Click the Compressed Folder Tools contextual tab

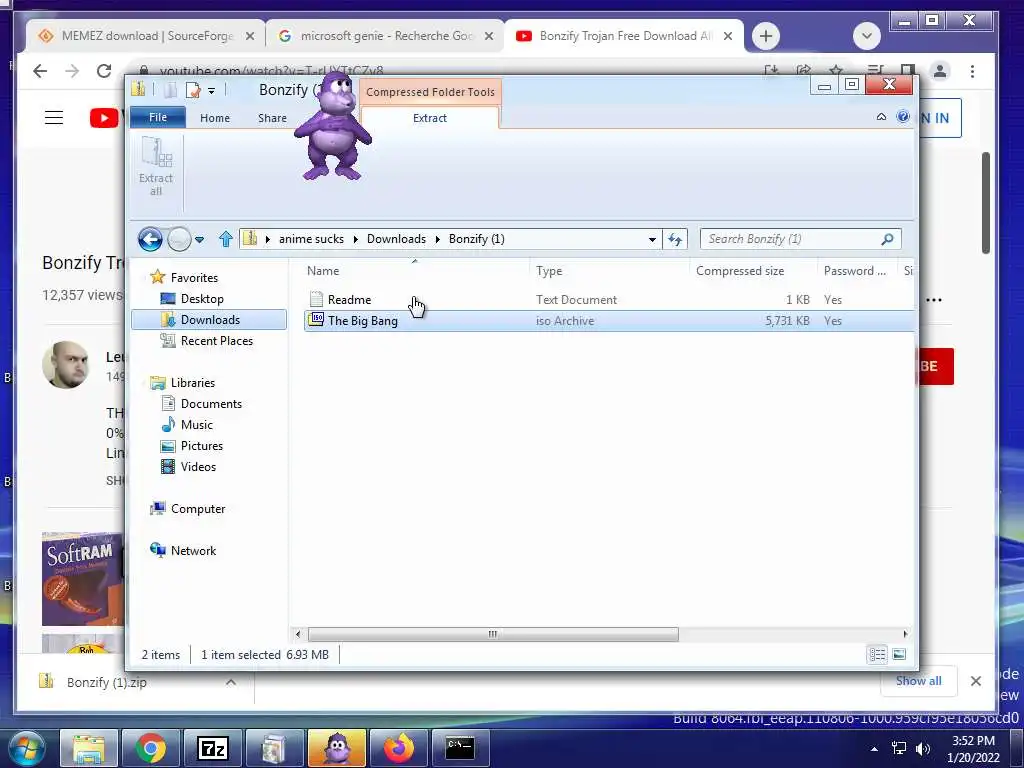(430, 92)
